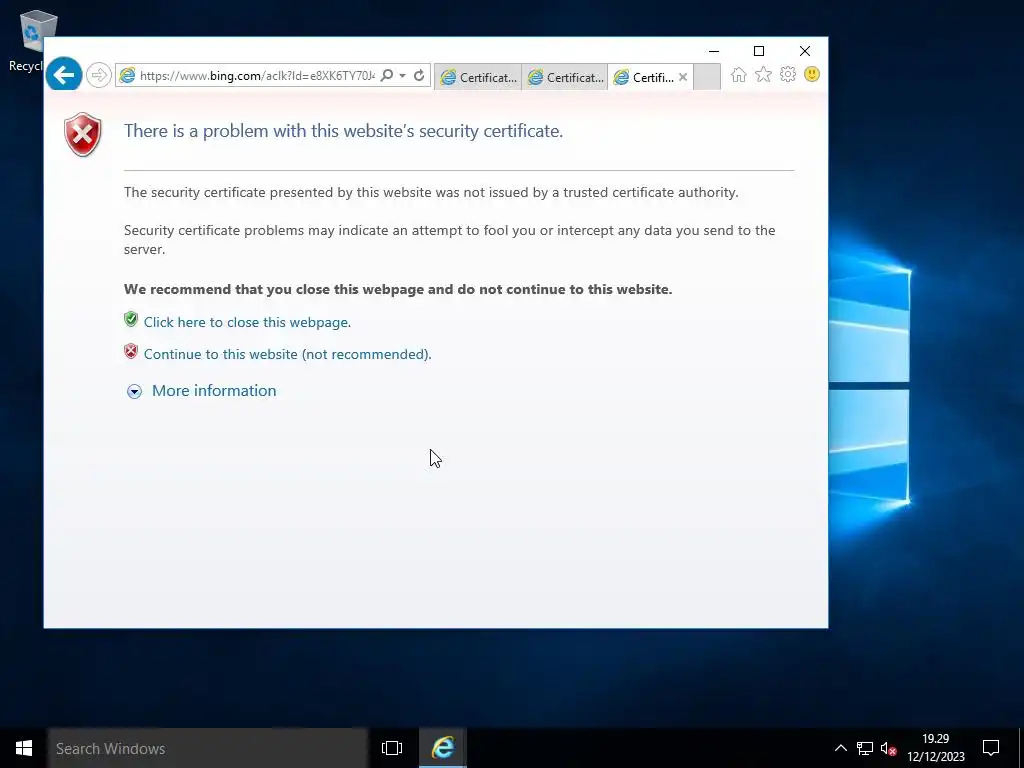Open the Windows Start menu
The width and height of the screenshot is (1024, 768).
[x=24, y=748]
